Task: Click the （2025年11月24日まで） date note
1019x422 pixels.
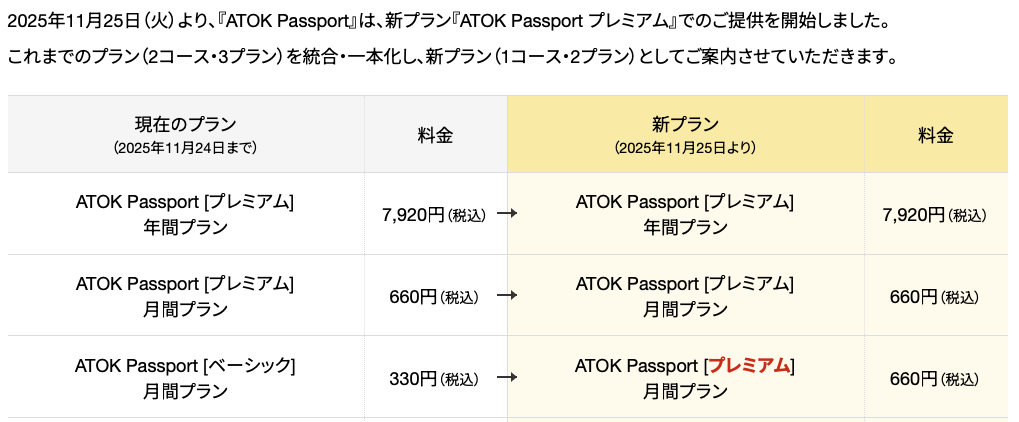Action: pyautogui.click(x=186, y=148)
